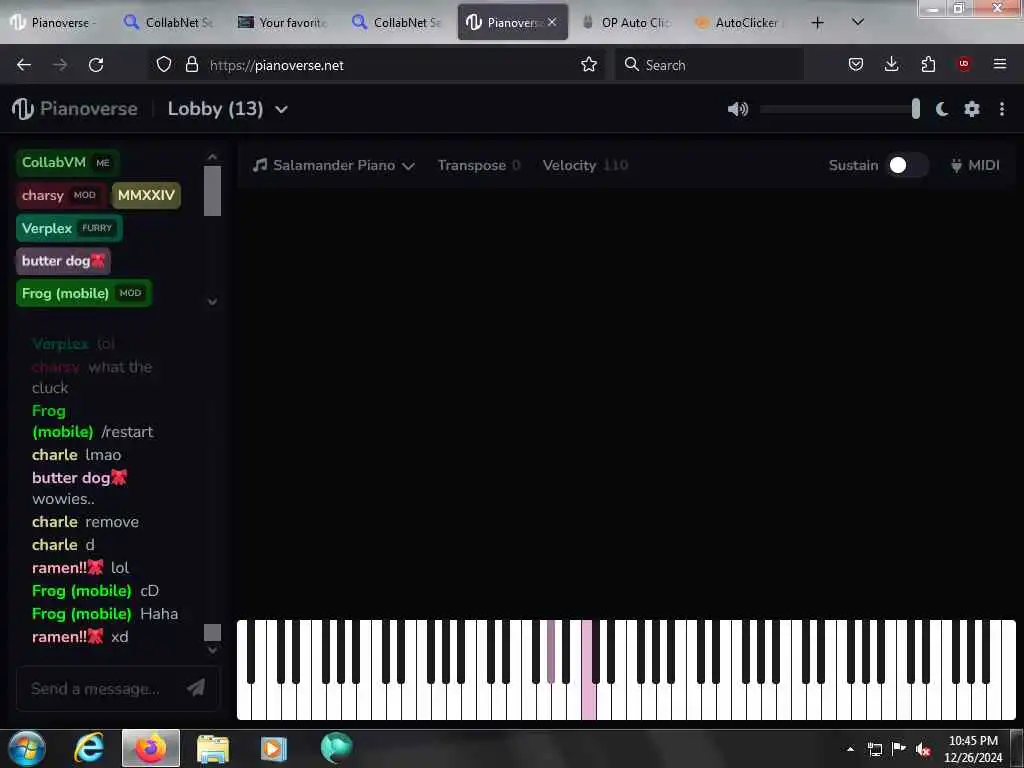The height and width of the screenshot is (768, 1024).
Task: Click the uBlock Origin icon
Action: pyautogui.click(x=964, y=64)
